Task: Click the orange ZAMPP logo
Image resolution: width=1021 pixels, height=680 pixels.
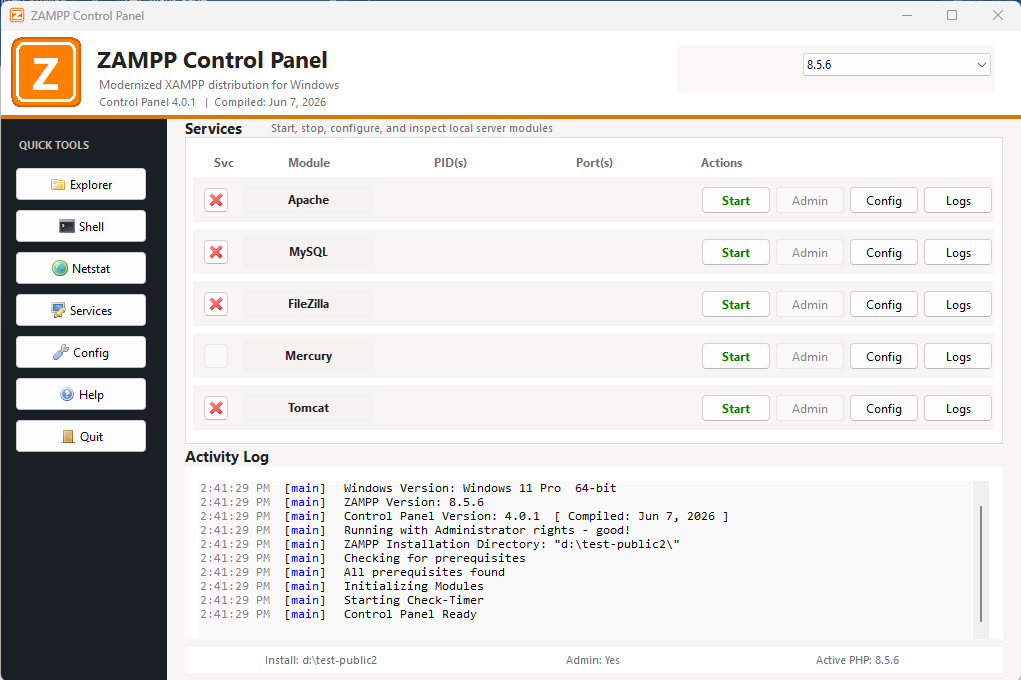Action: click(x=46, y=72)
